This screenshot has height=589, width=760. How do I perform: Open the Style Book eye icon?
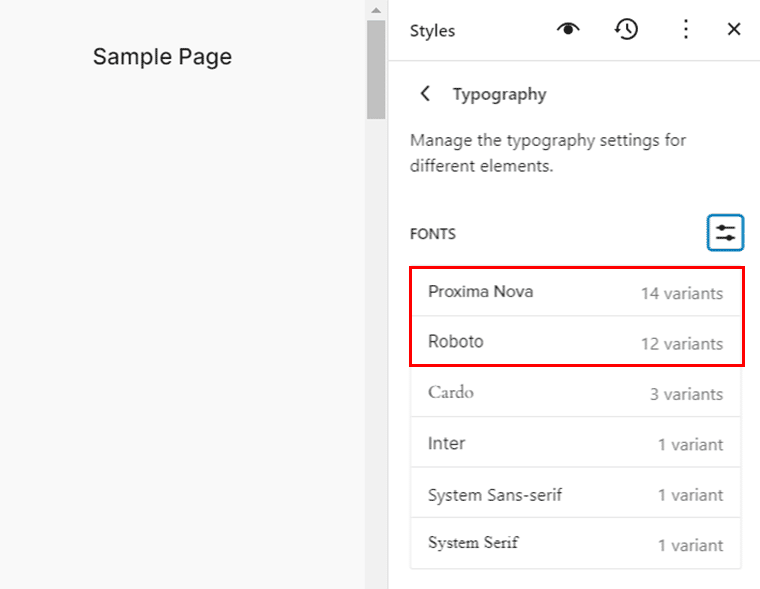(568, 30)
